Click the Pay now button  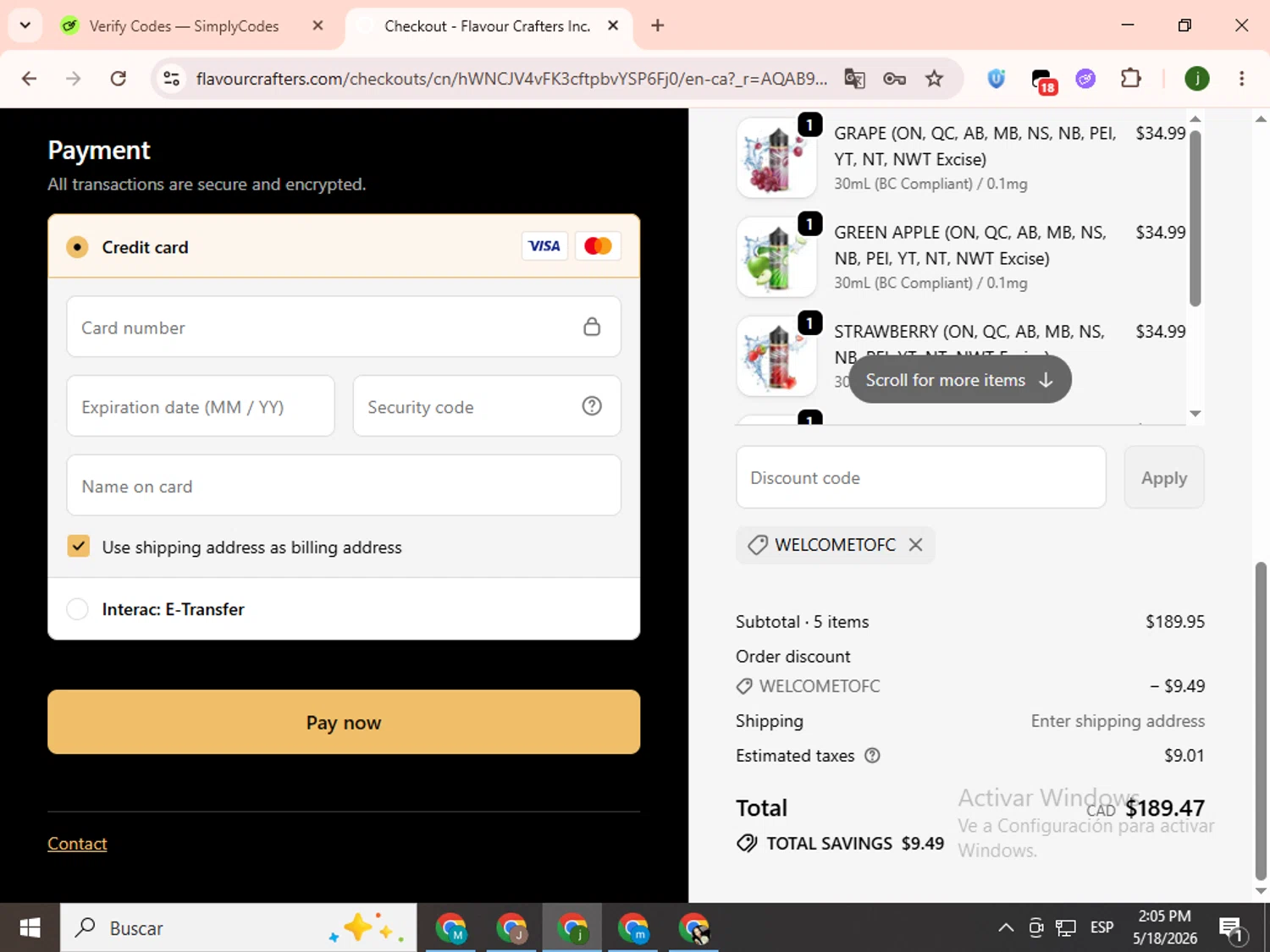(x=344, y=722)
